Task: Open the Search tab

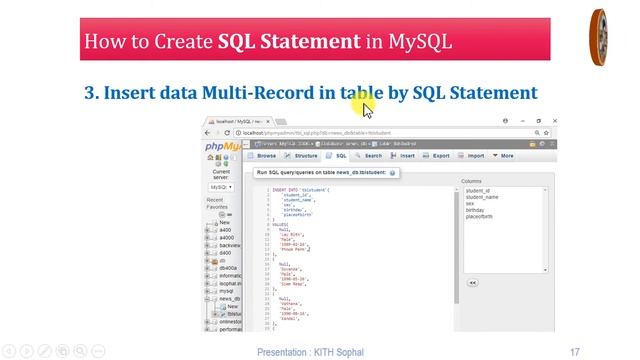Action: point(368,156)
